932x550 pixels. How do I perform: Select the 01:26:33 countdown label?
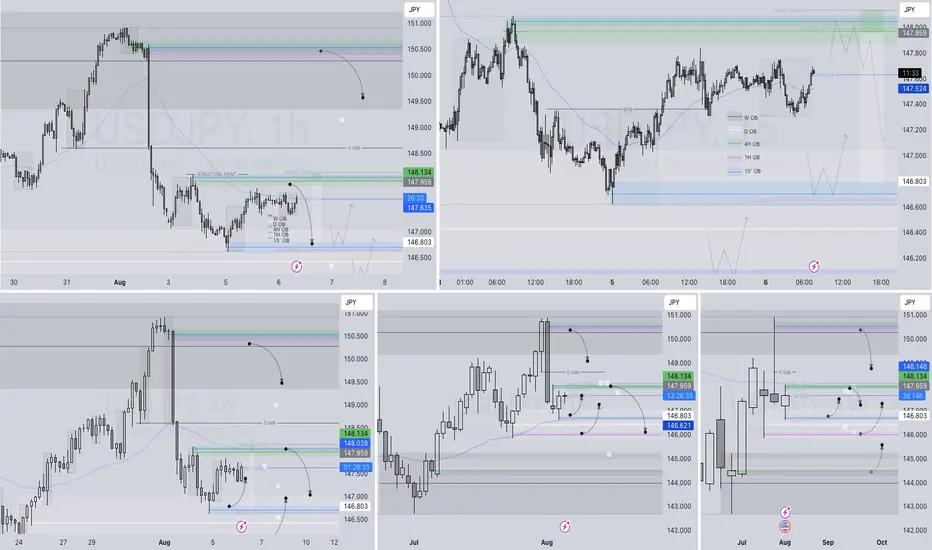pos(355,467)
